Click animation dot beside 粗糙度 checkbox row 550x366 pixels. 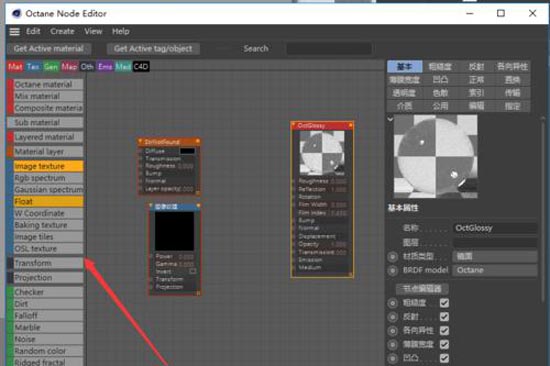[393, 303]
